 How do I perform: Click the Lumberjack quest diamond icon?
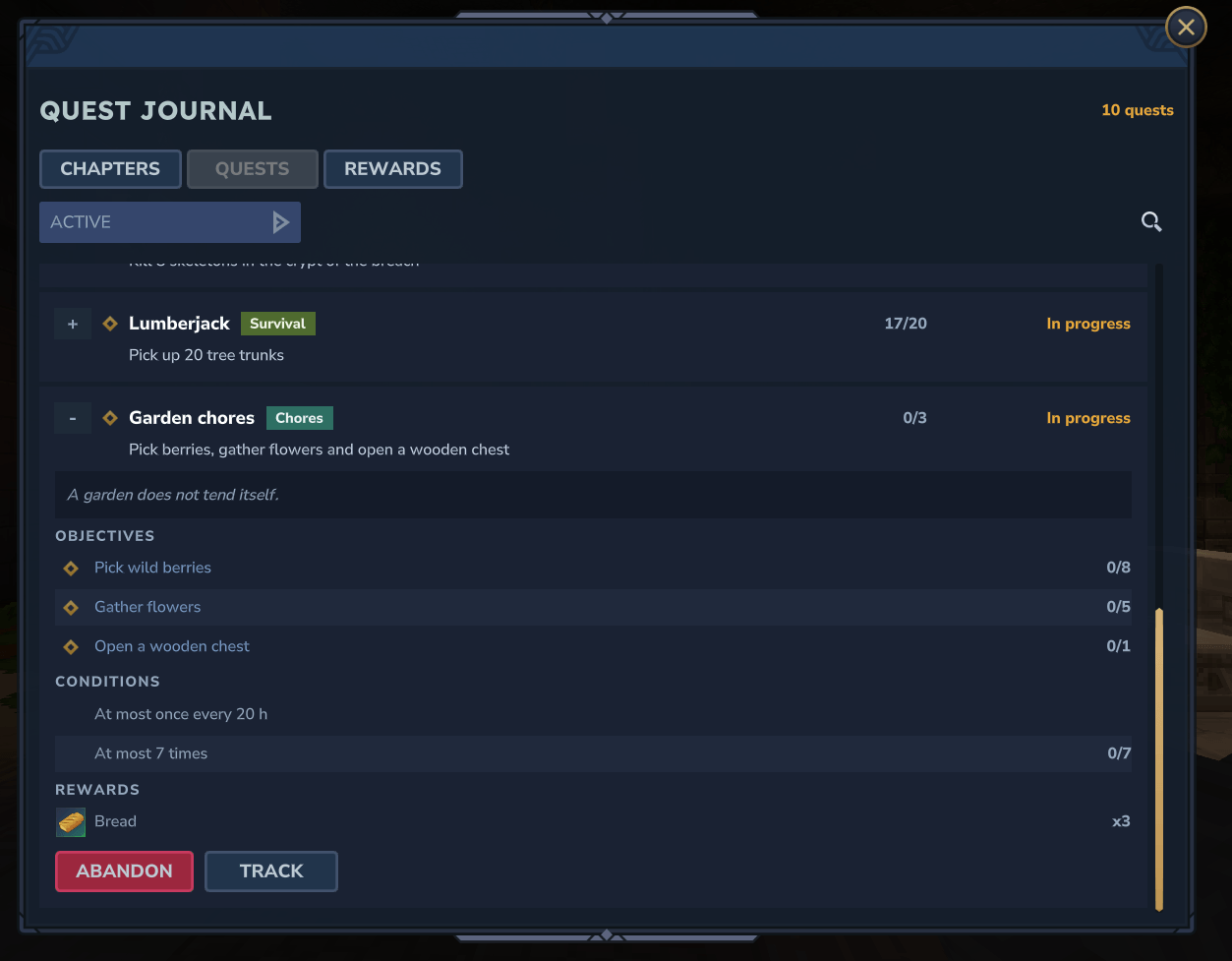coord(110,324)
